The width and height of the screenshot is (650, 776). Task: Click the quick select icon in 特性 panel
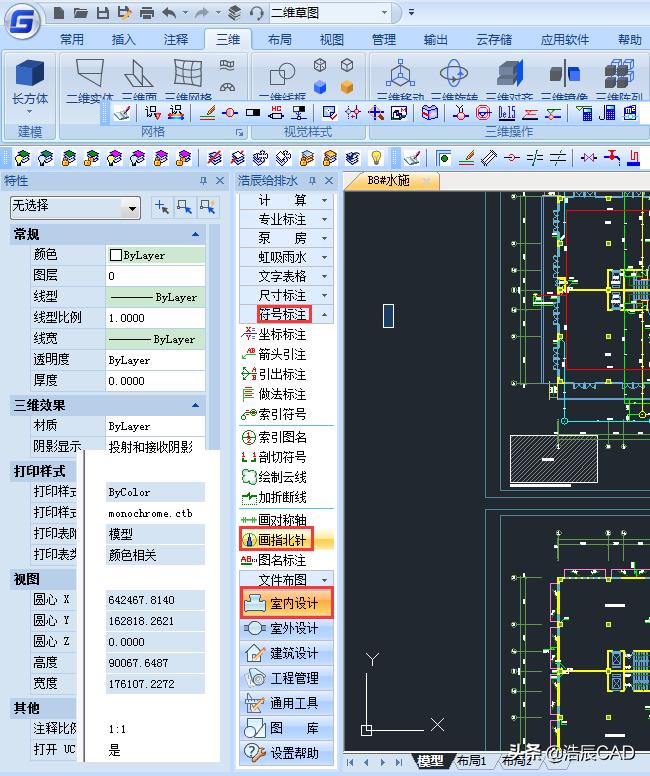184,207
